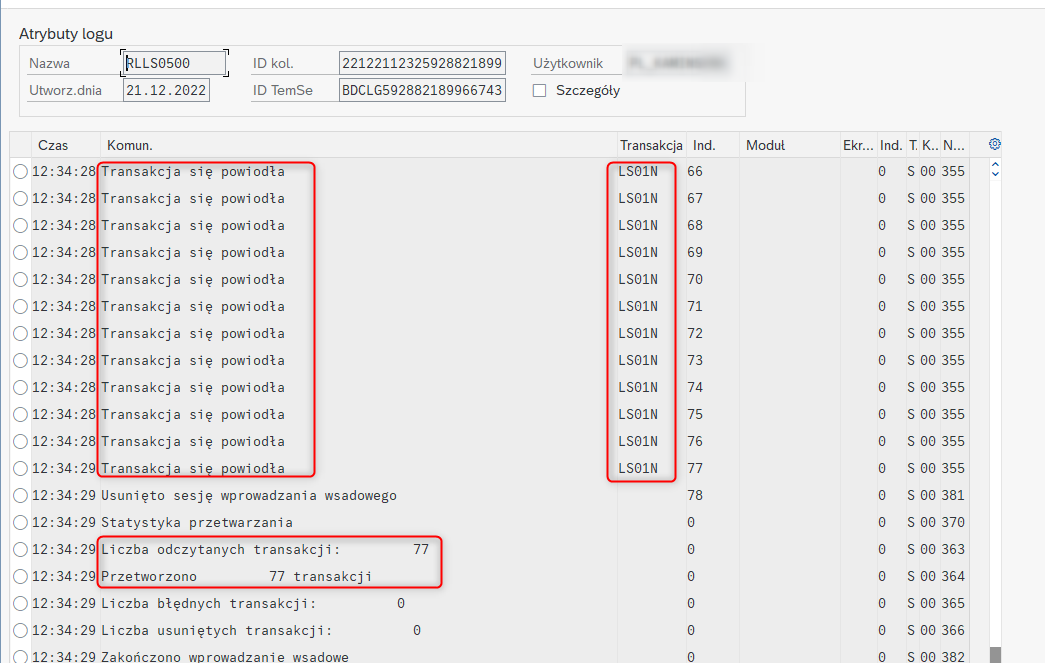
Task: Click the Moduł column header
Action: pyautogui.click(x=765, y=145)
